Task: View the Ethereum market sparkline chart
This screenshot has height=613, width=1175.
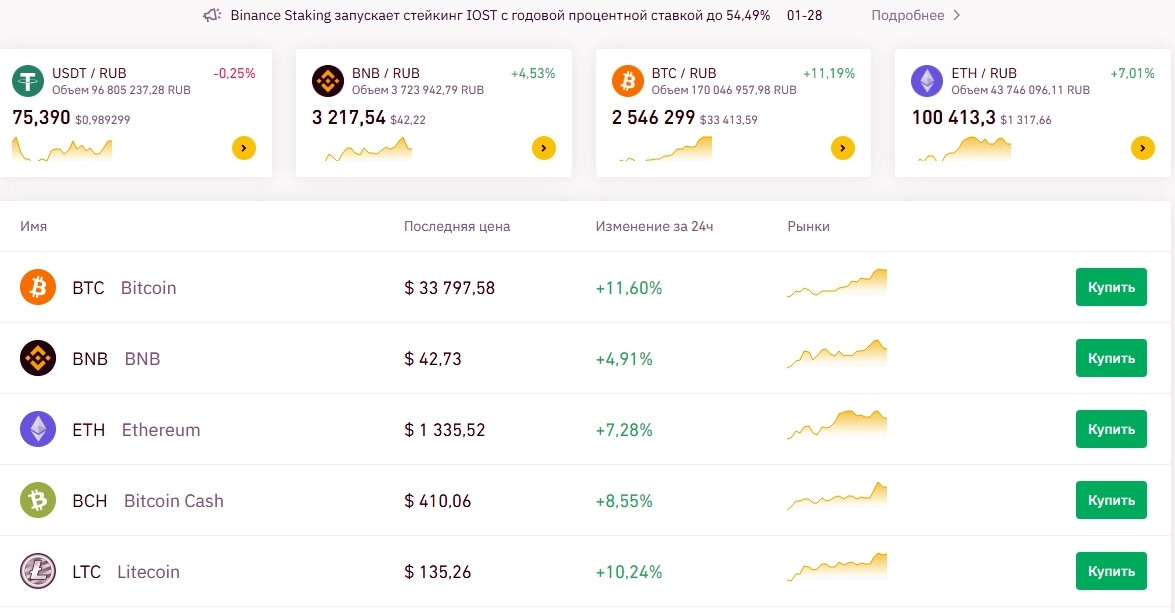Action: coord(837,426)
